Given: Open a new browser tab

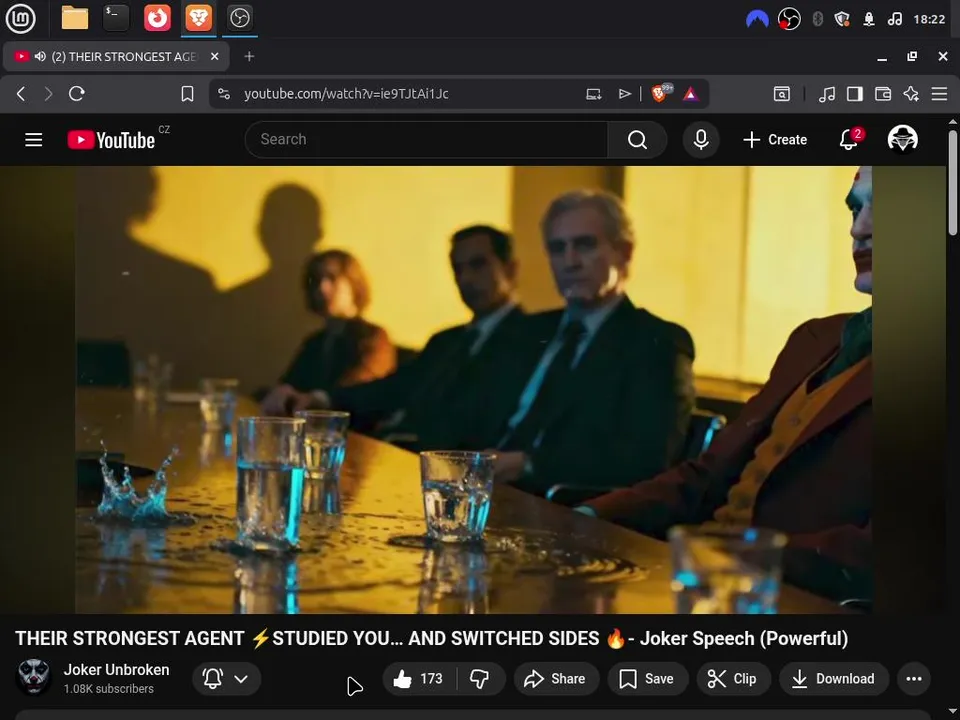Looking at the screenshot, I should (x=249, y=56).
